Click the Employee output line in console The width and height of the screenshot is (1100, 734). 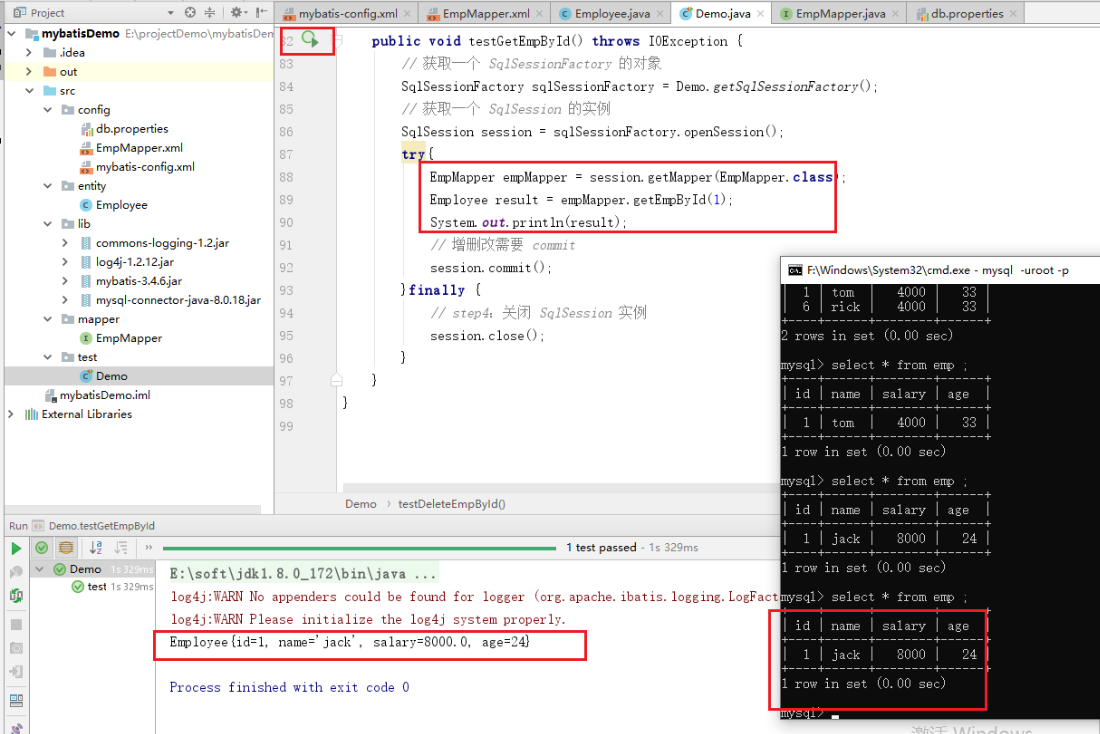pyautogui.click(x=349, y=642)
